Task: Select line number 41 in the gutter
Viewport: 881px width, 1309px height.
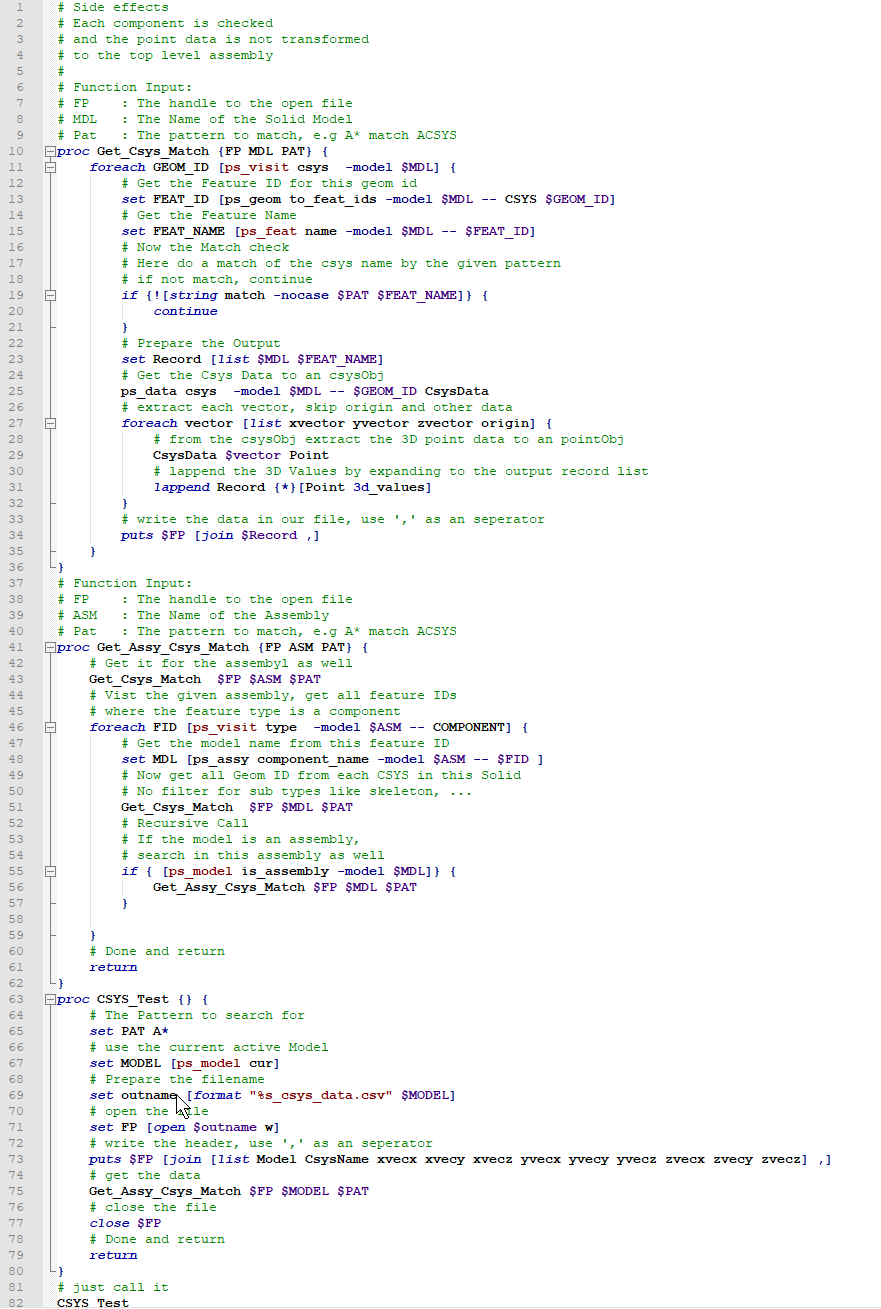Action: click(x=14, y=646)
